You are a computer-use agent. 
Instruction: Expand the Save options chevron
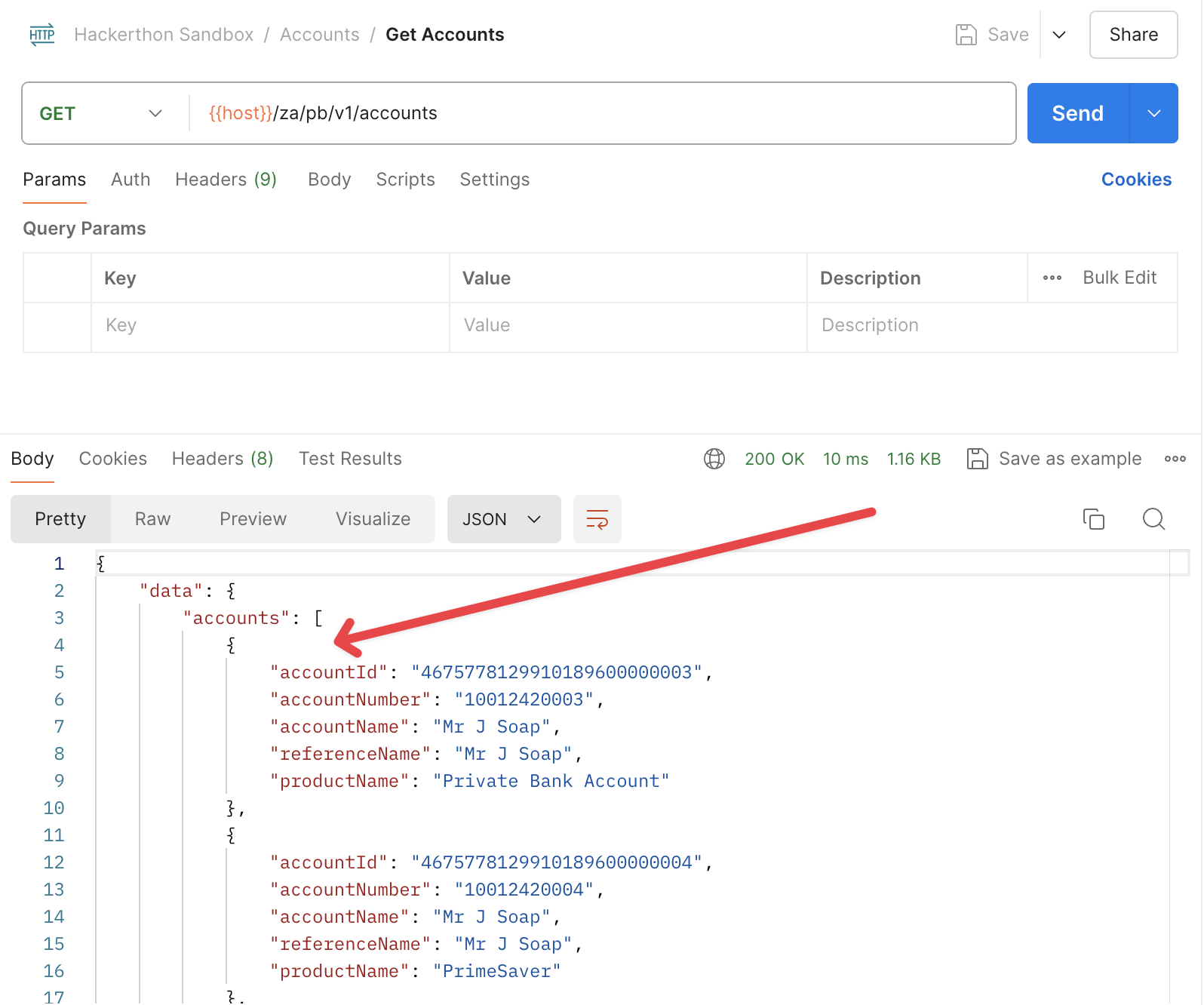[x=1059, y=35]
